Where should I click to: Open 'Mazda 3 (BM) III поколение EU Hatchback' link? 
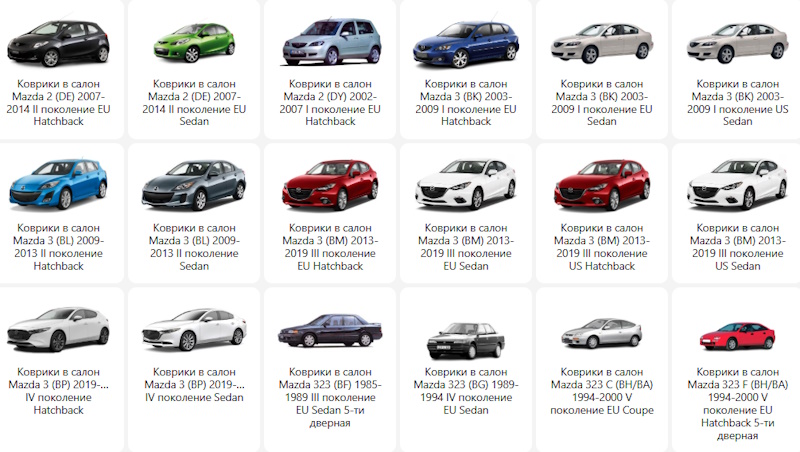tap(330, 247)
